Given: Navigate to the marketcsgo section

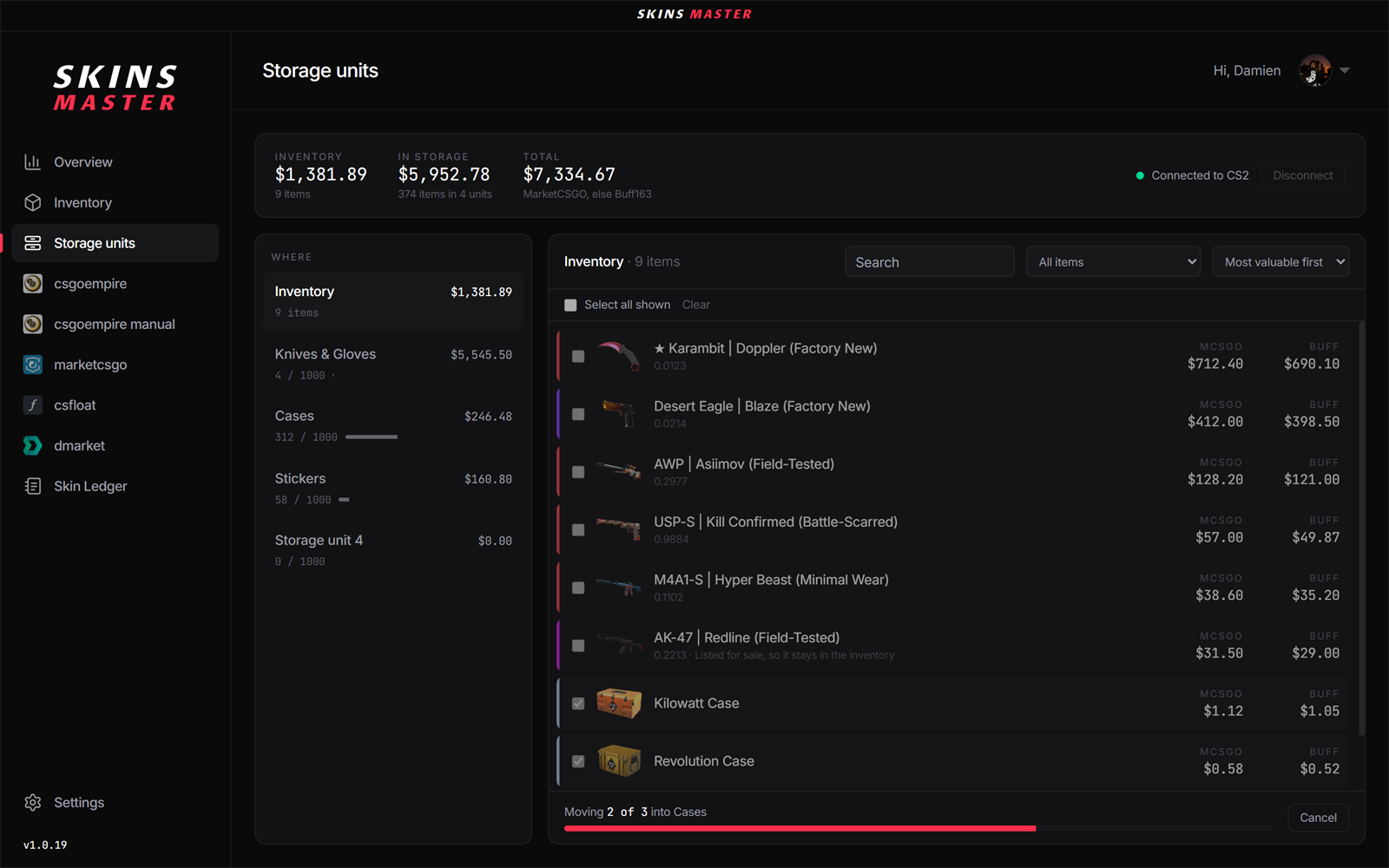Looking at the screenshot, I should coord(115,365).
